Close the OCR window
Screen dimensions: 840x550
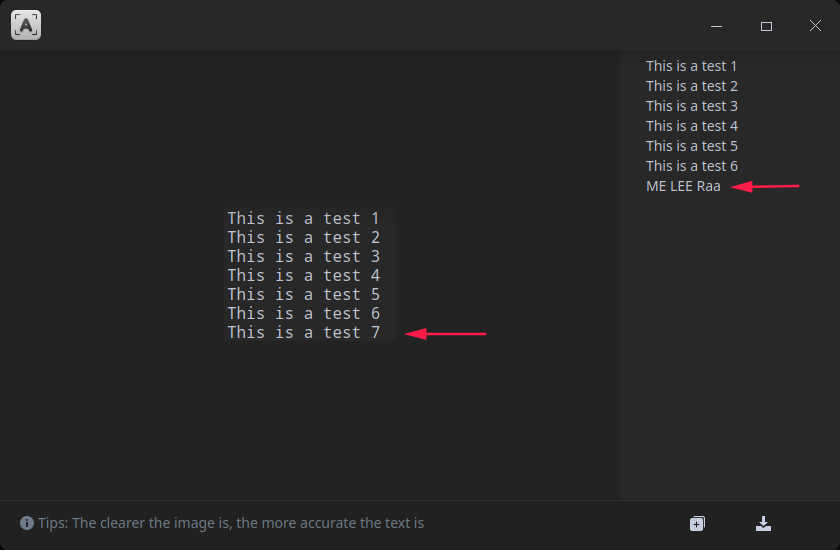coord(815,26)
